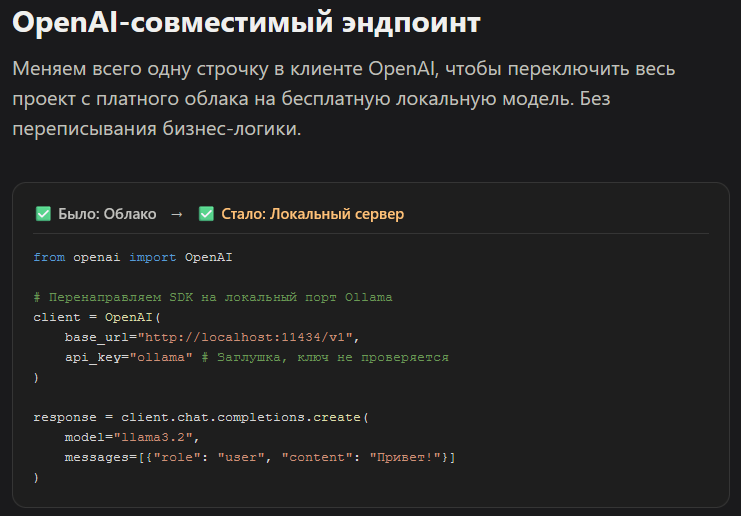Screen dimensions: 741x516
Task: Click the model value "llama3.2"
Action: click(153, 438)
